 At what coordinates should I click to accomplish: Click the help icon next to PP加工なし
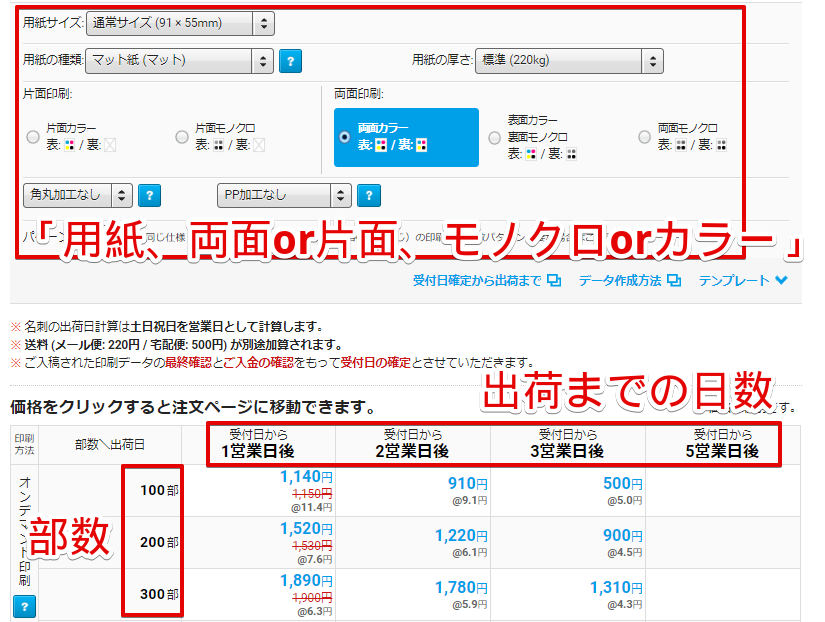click(368, 195)
